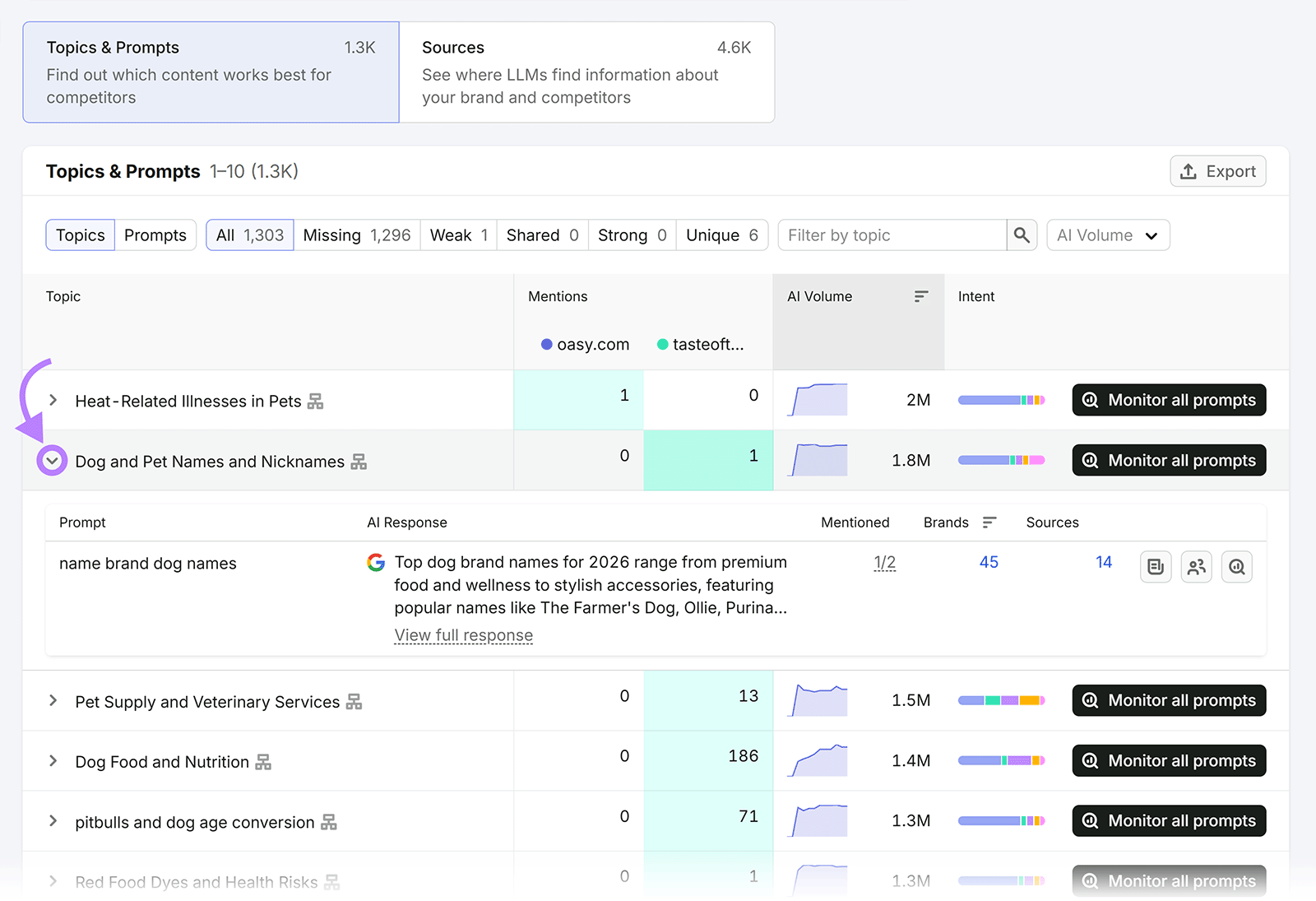Click the hierarchy icon beside Dog and Pet Names and Nicknames
This screenshot has width=1316, height=901.
click(359, 462)
